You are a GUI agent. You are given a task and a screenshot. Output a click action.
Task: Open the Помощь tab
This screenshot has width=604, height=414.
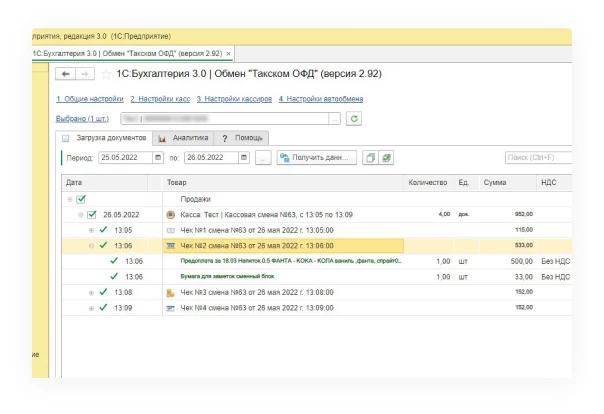coord(243,137)
